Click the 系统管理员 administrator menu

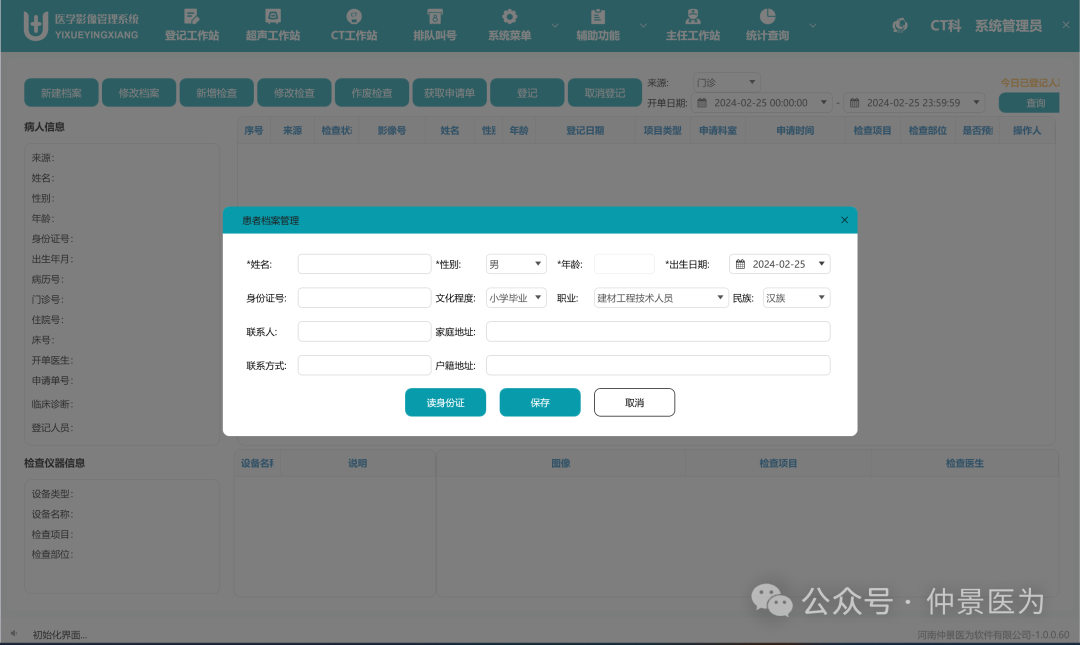1007,26
